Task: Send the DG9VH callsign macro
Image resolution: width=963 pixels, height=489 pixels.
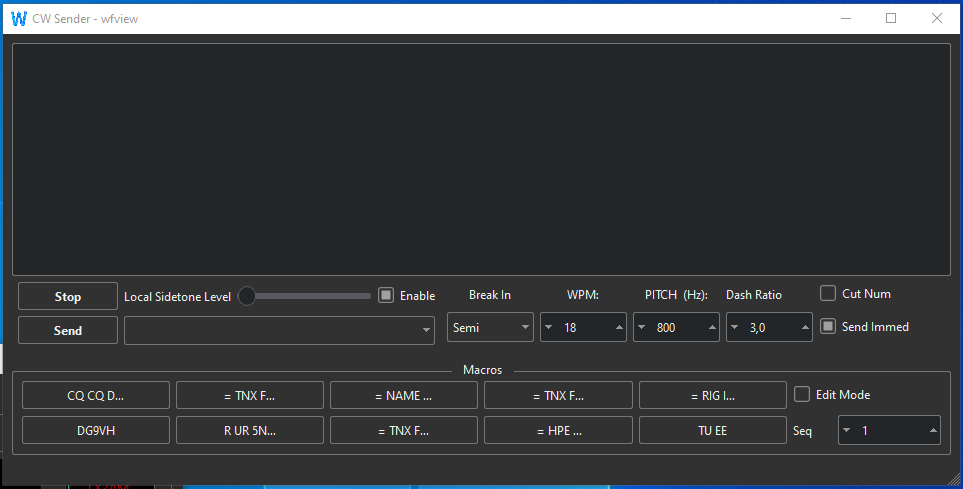Action: 96,430
